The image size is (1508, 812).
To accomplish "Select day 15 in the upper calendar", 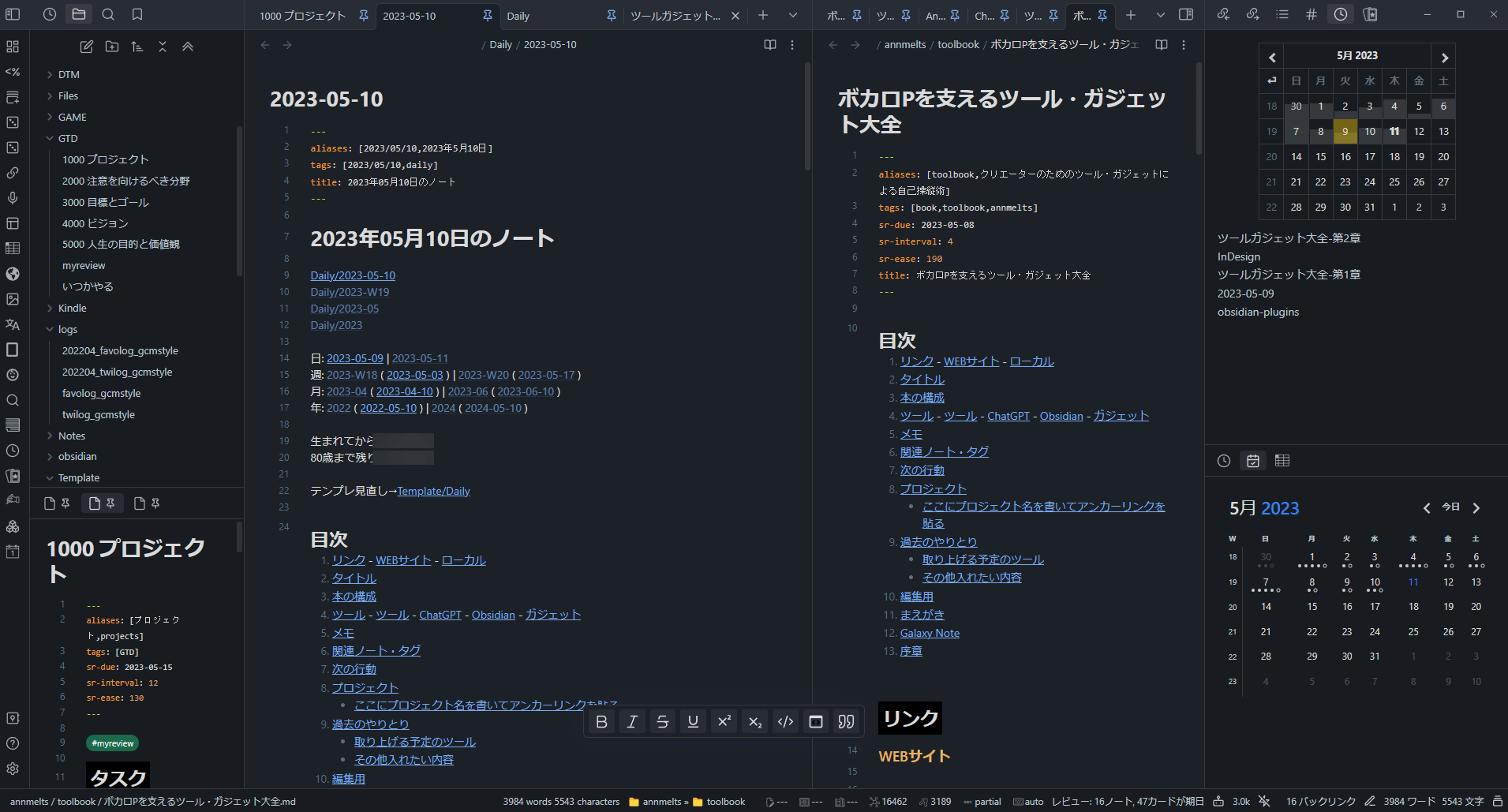I will coord(1320,156).
